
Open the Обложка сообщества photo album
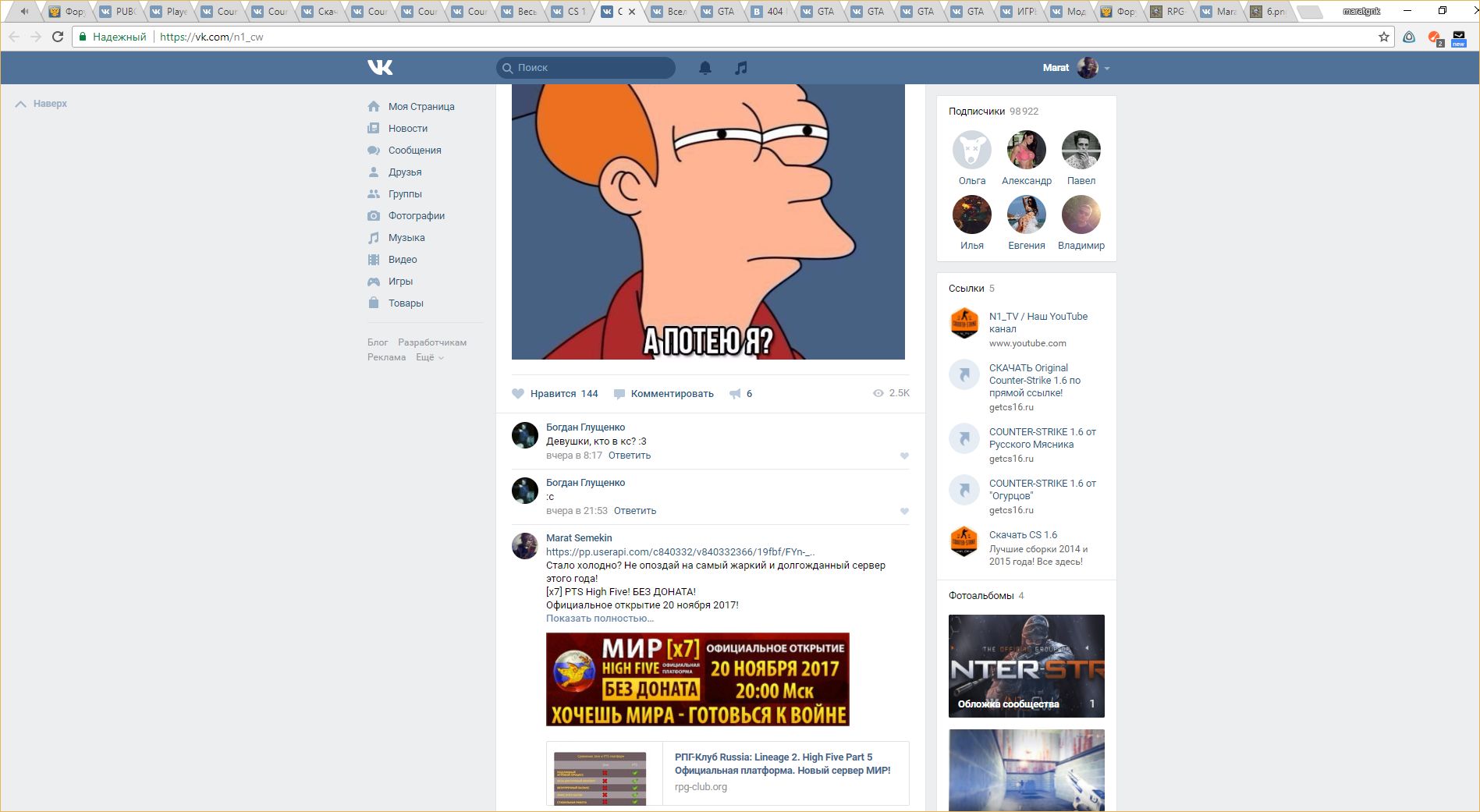tap(1026, 666)
